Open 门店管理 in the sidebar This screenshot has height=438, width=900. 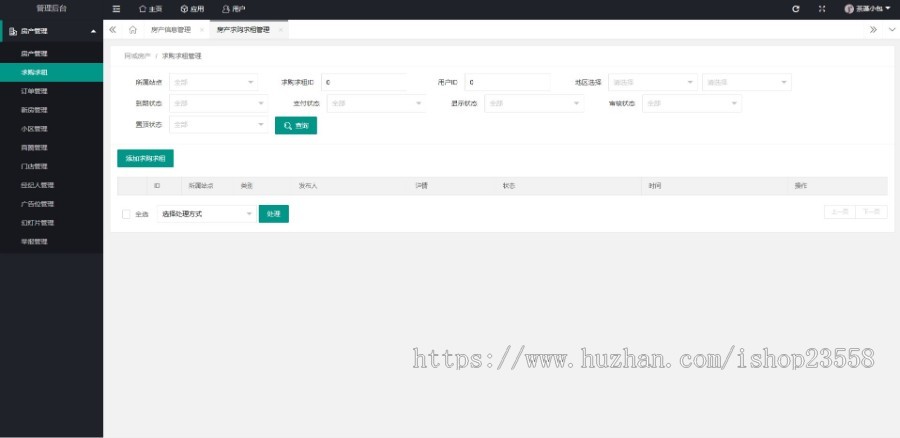pos(52,166)
